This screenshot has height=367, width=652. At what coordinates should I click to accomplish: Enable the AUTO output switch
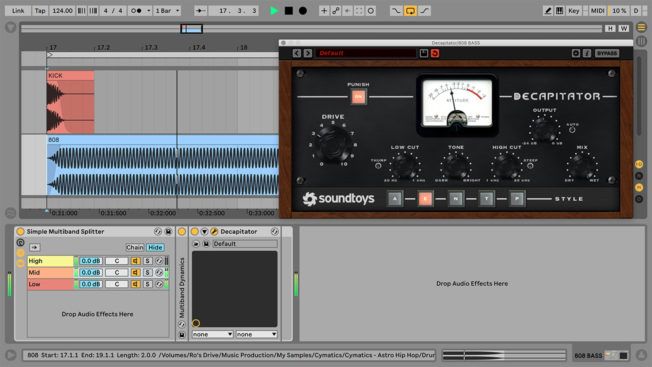572,130
